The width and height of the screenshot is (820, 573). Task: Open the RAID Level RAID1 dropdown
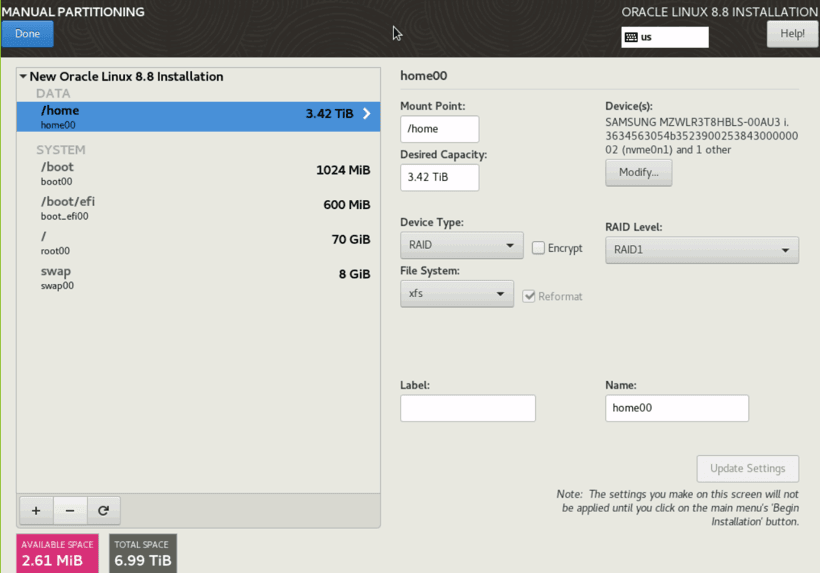coord(702,250)
